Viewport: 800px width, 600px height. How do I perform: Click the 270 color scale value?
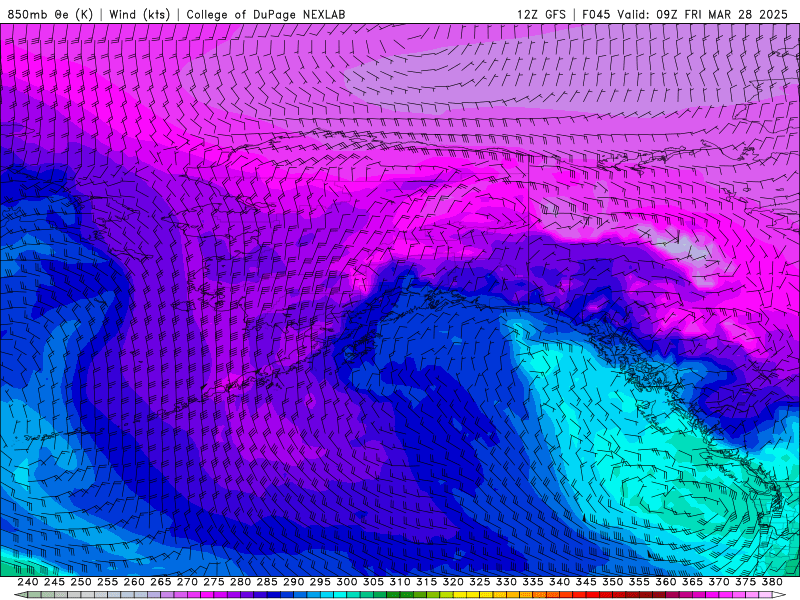point(187,582)
